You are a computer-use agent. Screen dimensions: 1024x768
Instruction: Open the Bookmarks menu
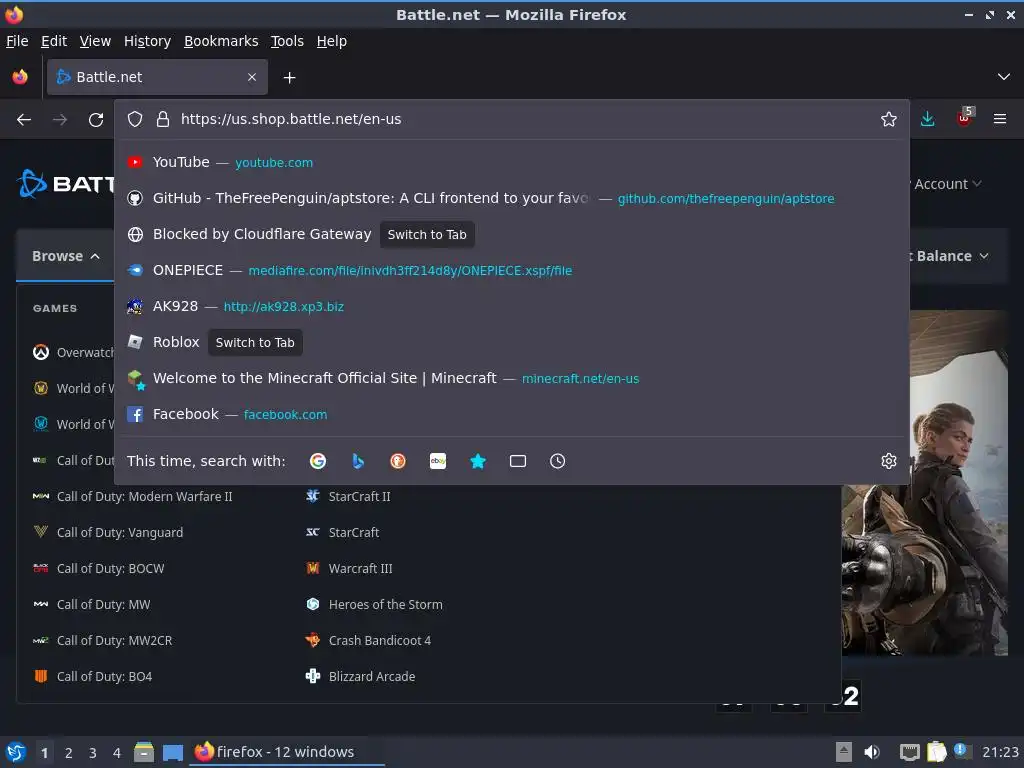(221, 41)
